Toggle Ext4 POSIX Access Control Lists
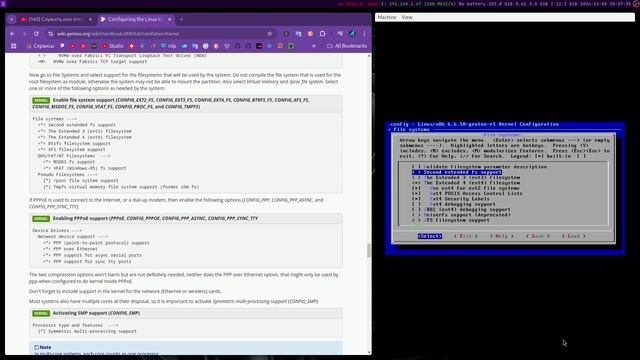The image size is (640, 360). point(467,193)
